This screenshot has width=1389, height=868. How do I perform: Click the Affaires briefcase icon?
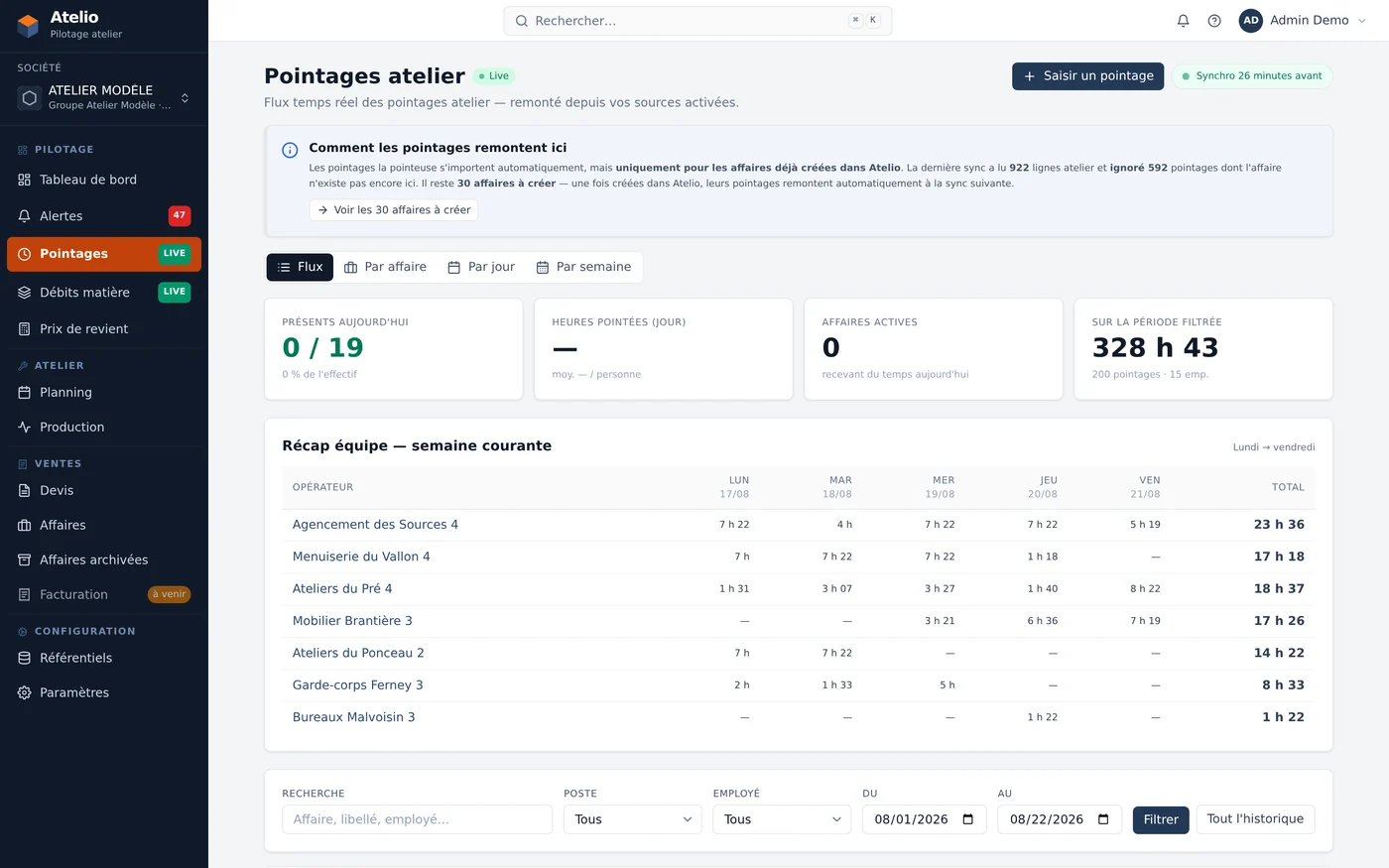tap(25, 526)
